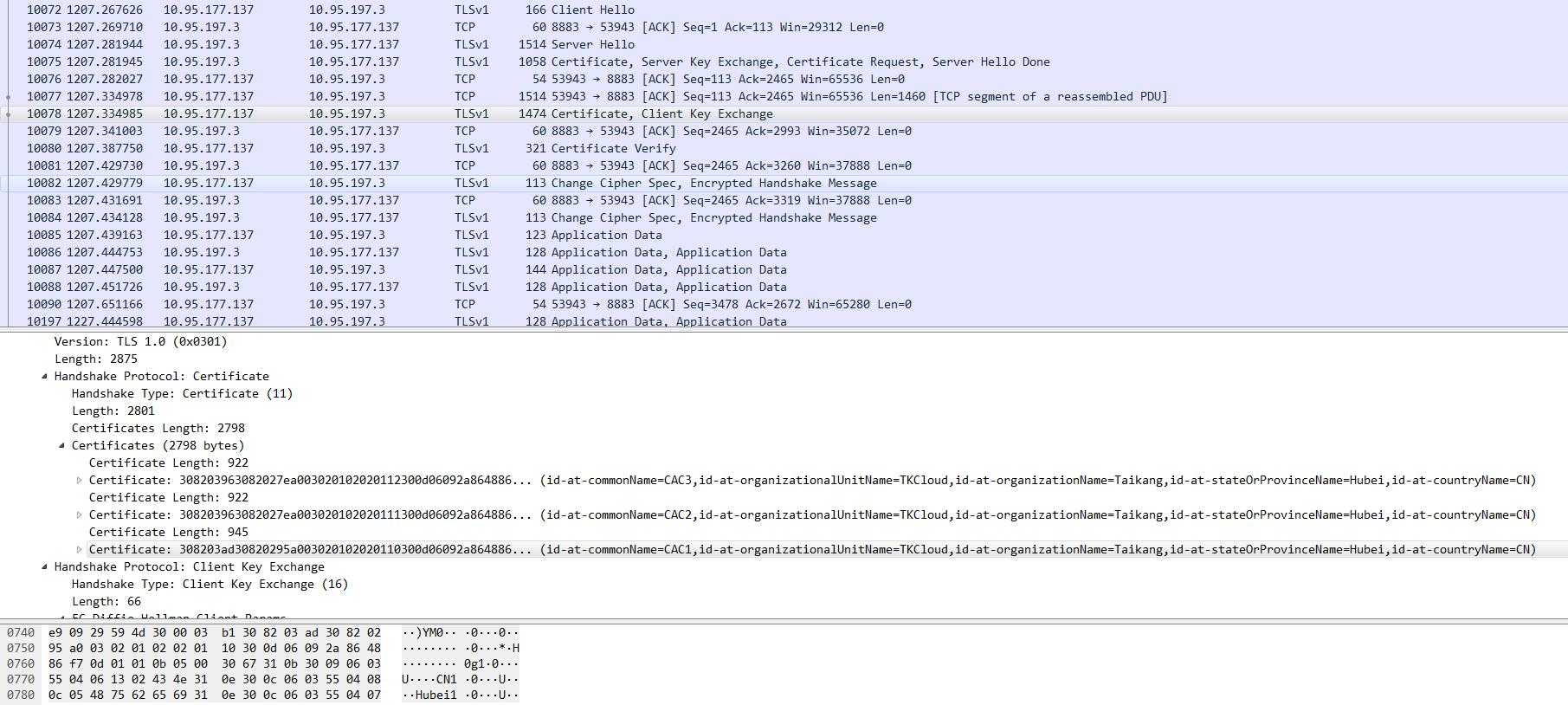Expand the CAC2 certificate entry
Viewport: 1568px width, 705px height.
[80, 514]
